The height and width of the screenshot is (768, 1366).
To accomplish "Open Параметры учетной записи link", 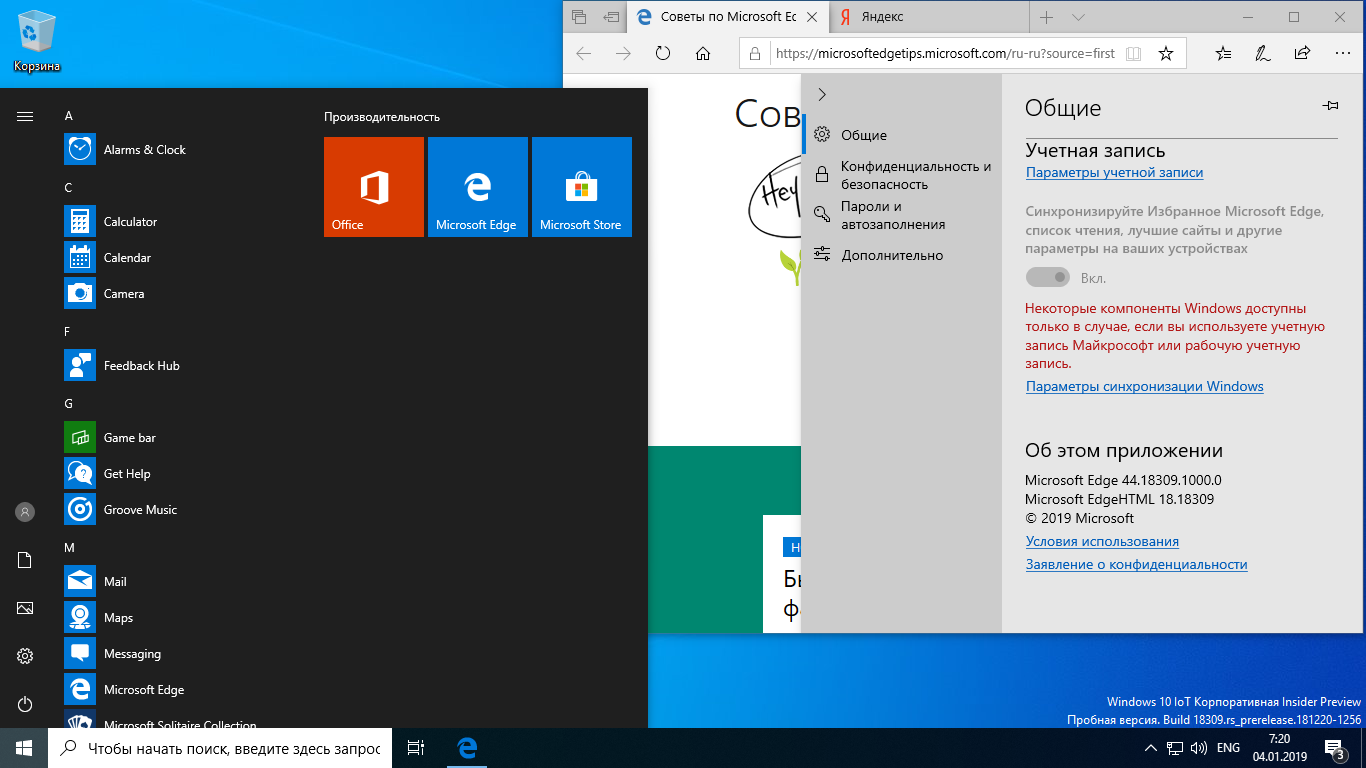I will point(1114,172).
